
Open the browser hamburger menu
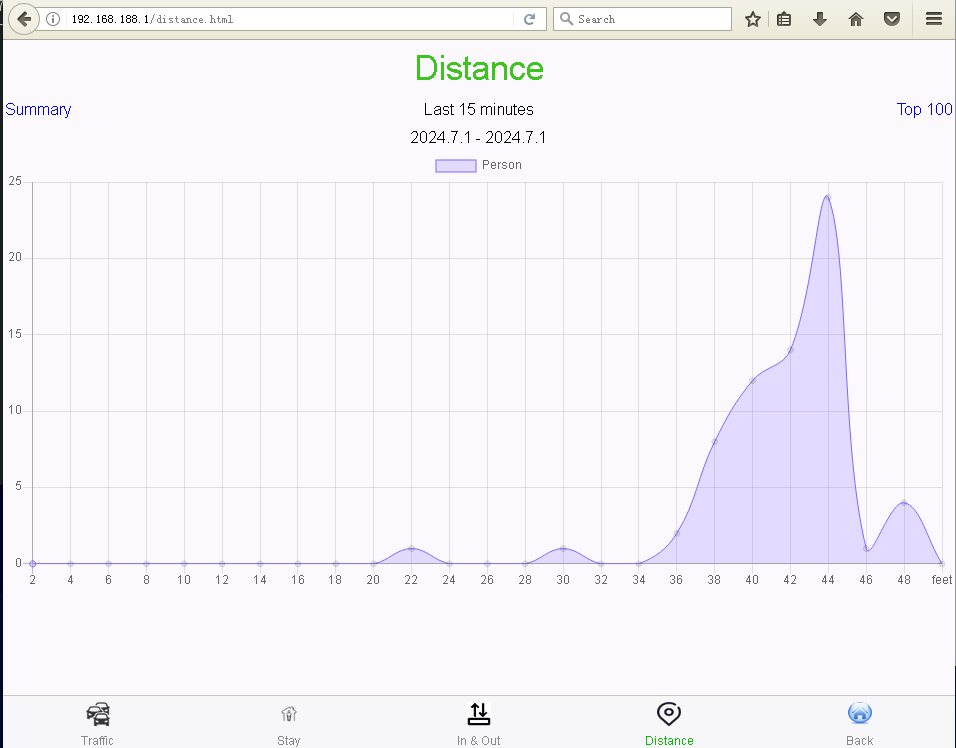[x=933, y=19]
